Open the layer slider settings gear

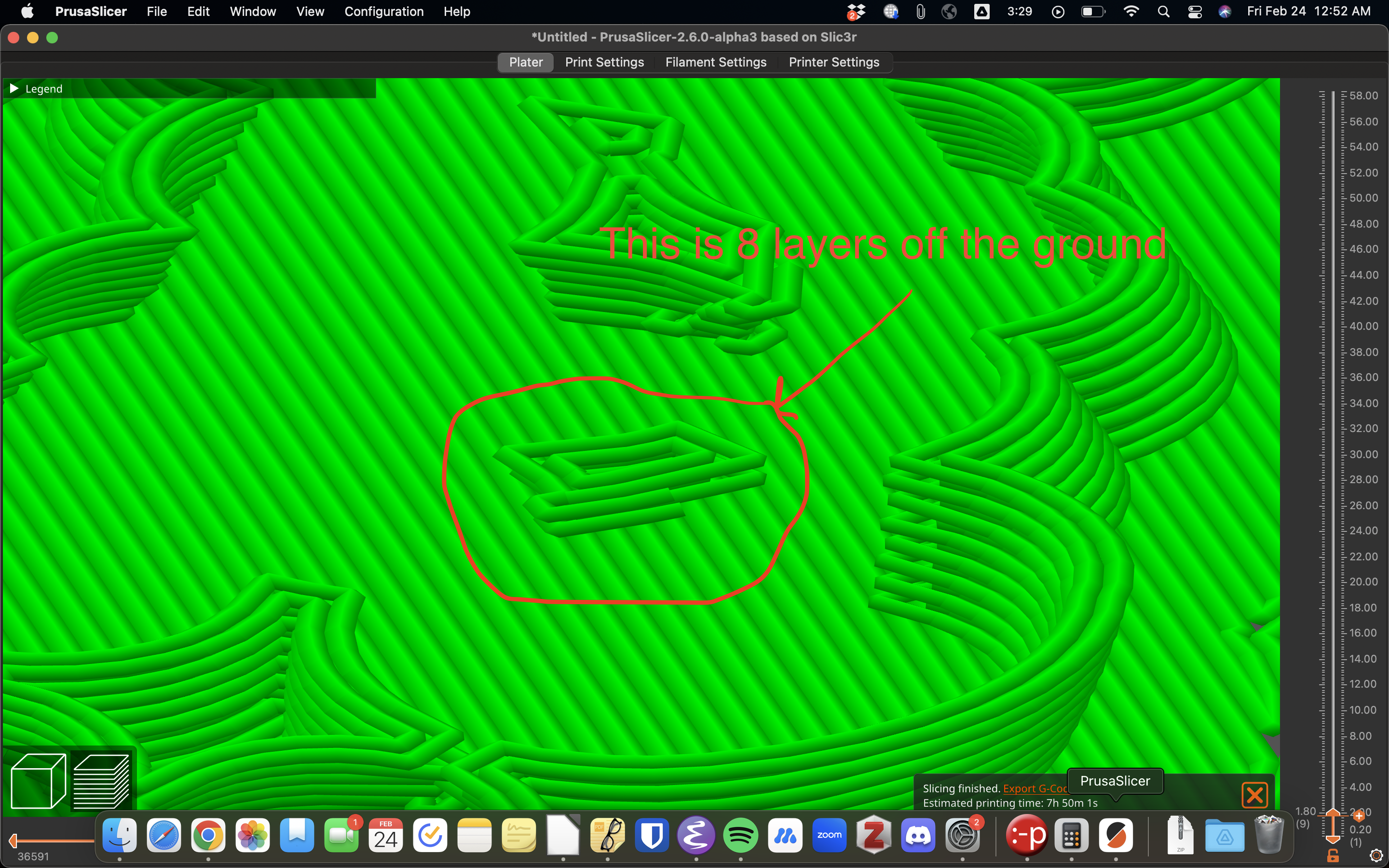(1376, 855)
